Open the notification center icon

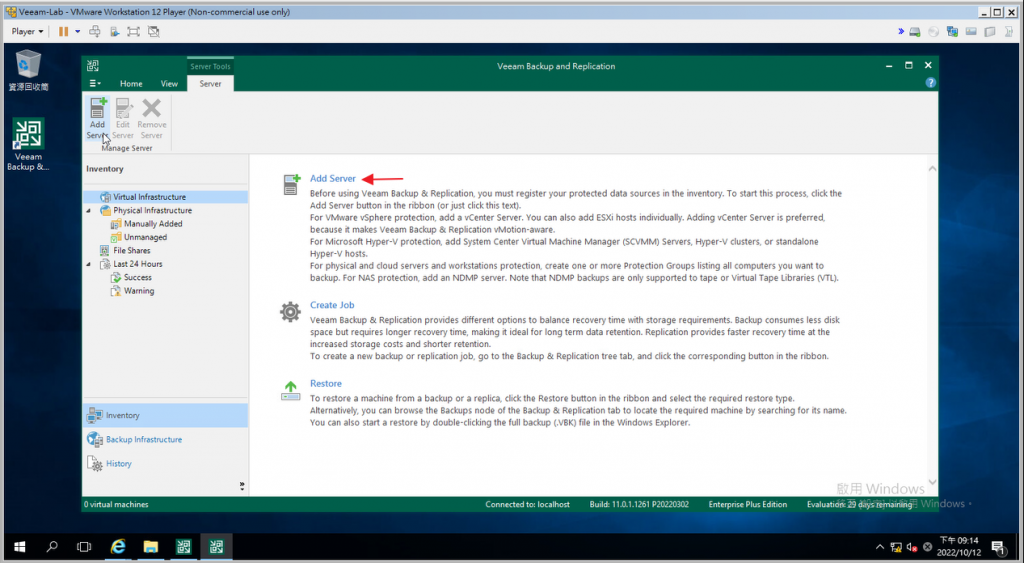coord(998,547)
